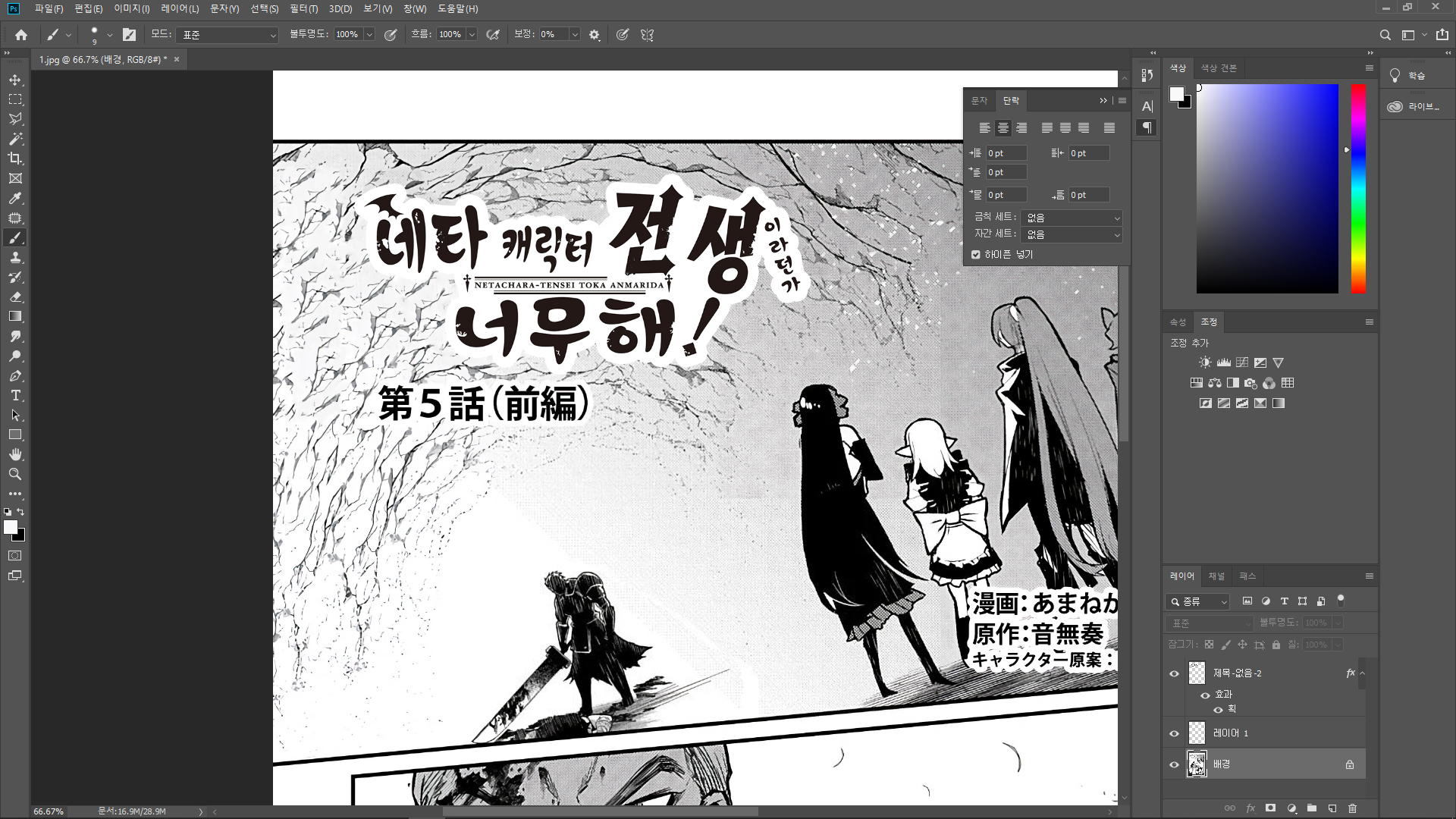The width and height of the screenshot is (1456, 819).
Task: Collapse the 제목-없음-2 layer effects
Action: point(1362,673)
